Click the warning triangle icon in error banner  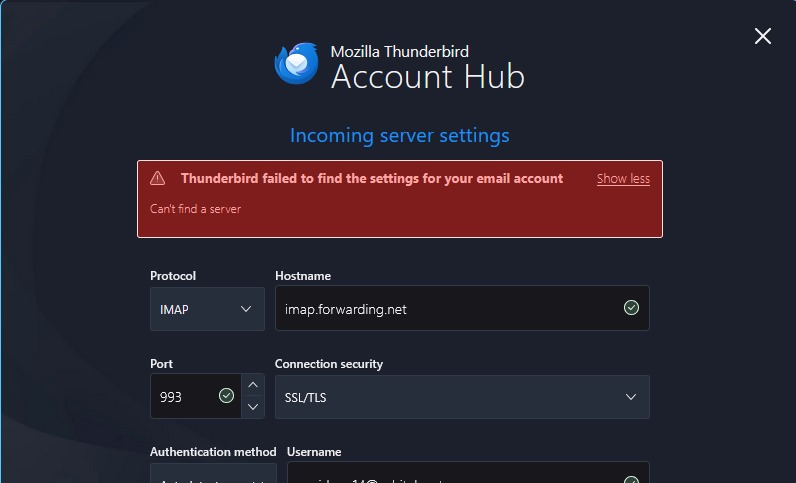[x=158, y=178]
